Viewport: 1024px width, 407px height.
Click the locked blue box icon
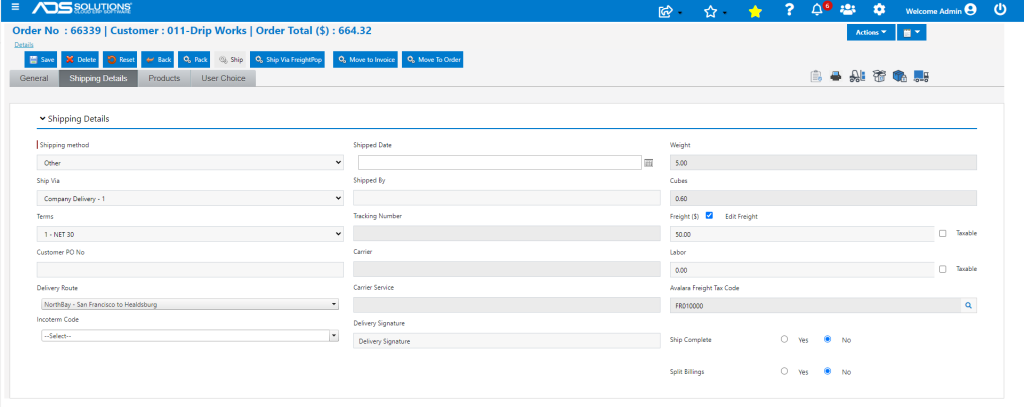pyautogui.click(x=900, y=76)
